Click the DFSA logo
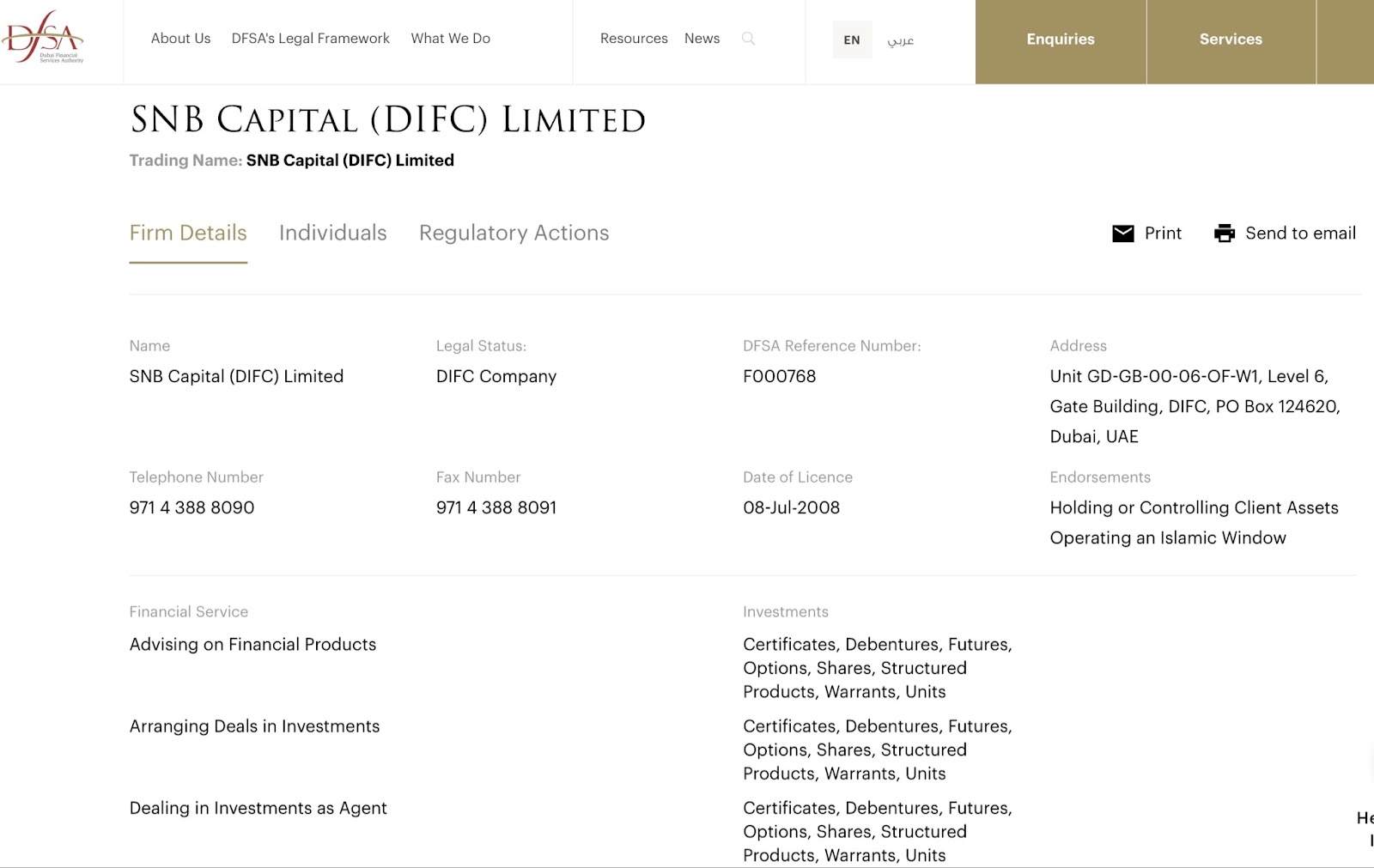The width and height of the screenshot is (1374, 868). pos(43,38)
